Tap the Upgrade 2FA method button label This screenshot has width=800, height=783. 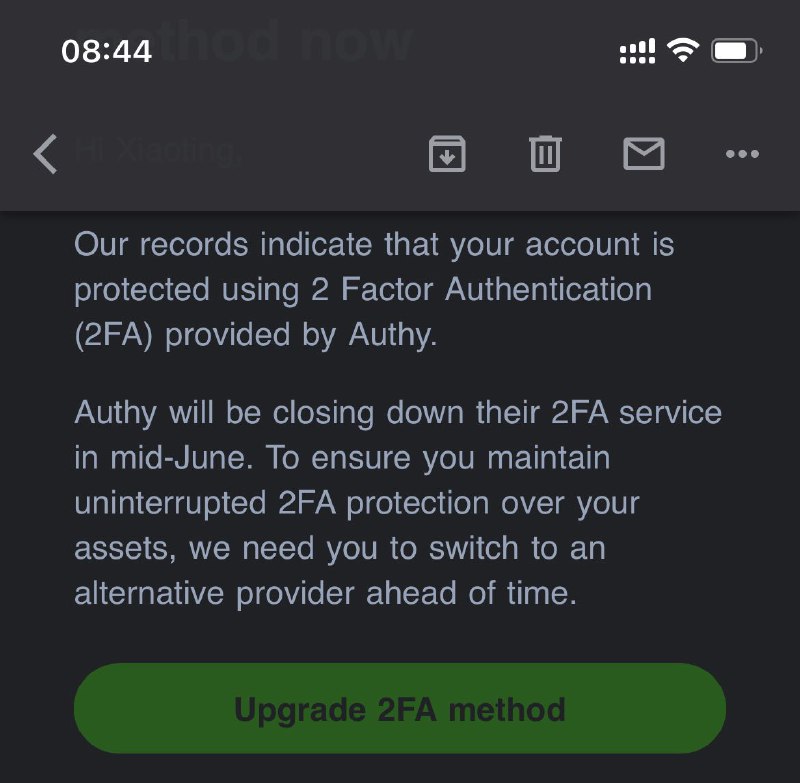(399, 708)
